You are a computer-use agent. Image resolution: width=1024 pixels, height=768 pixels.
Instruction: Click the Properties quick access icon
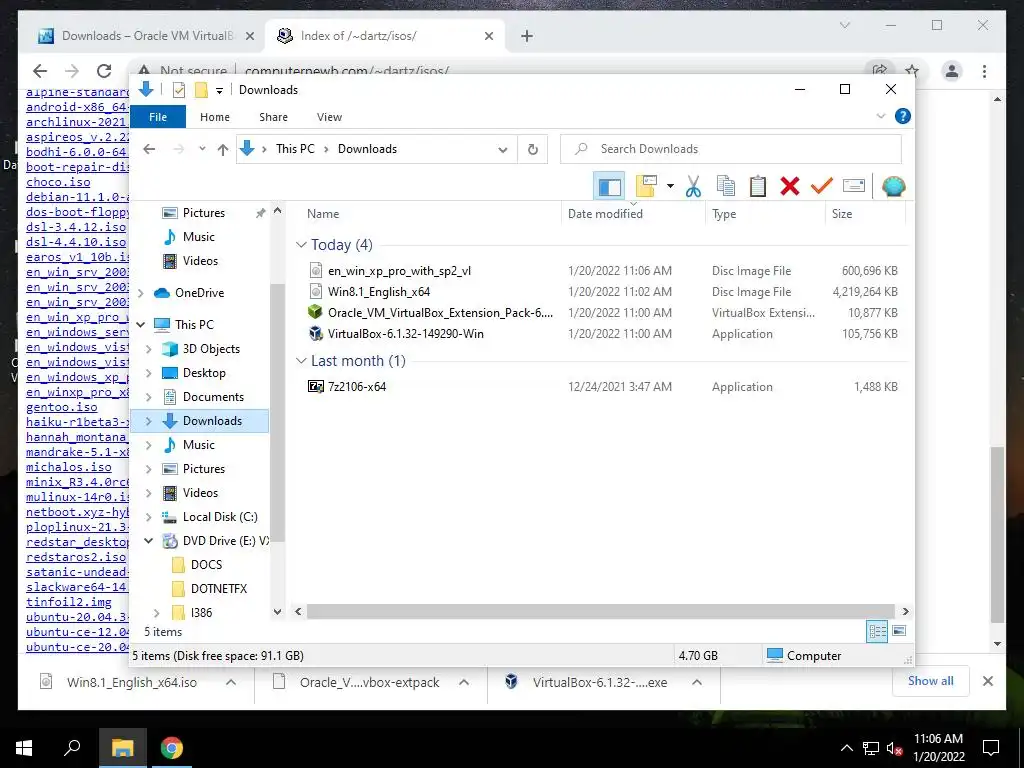pyautogui.click(x=178, y=90)
